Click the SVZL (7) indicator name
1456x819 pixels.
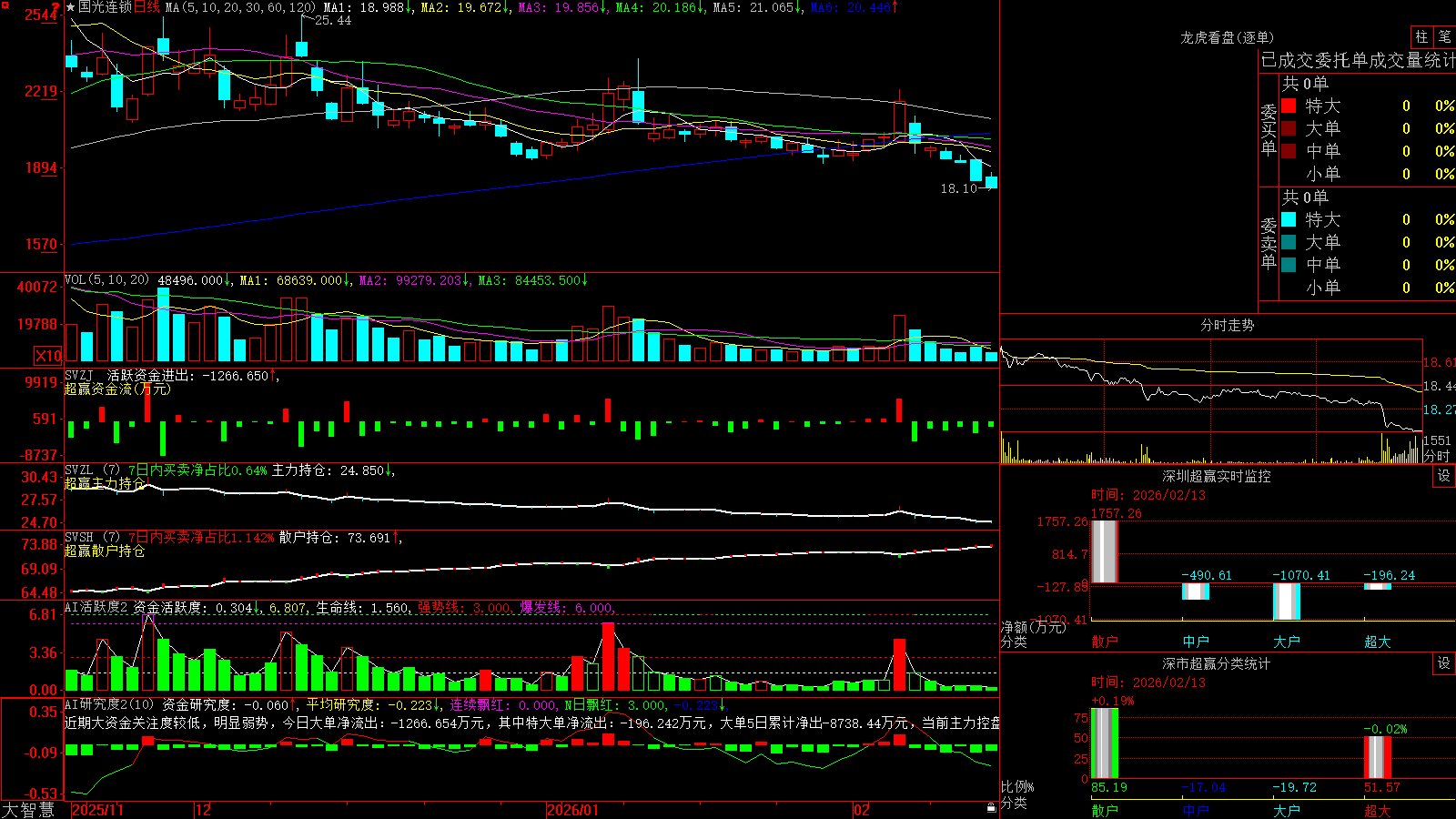coord(92,470)
